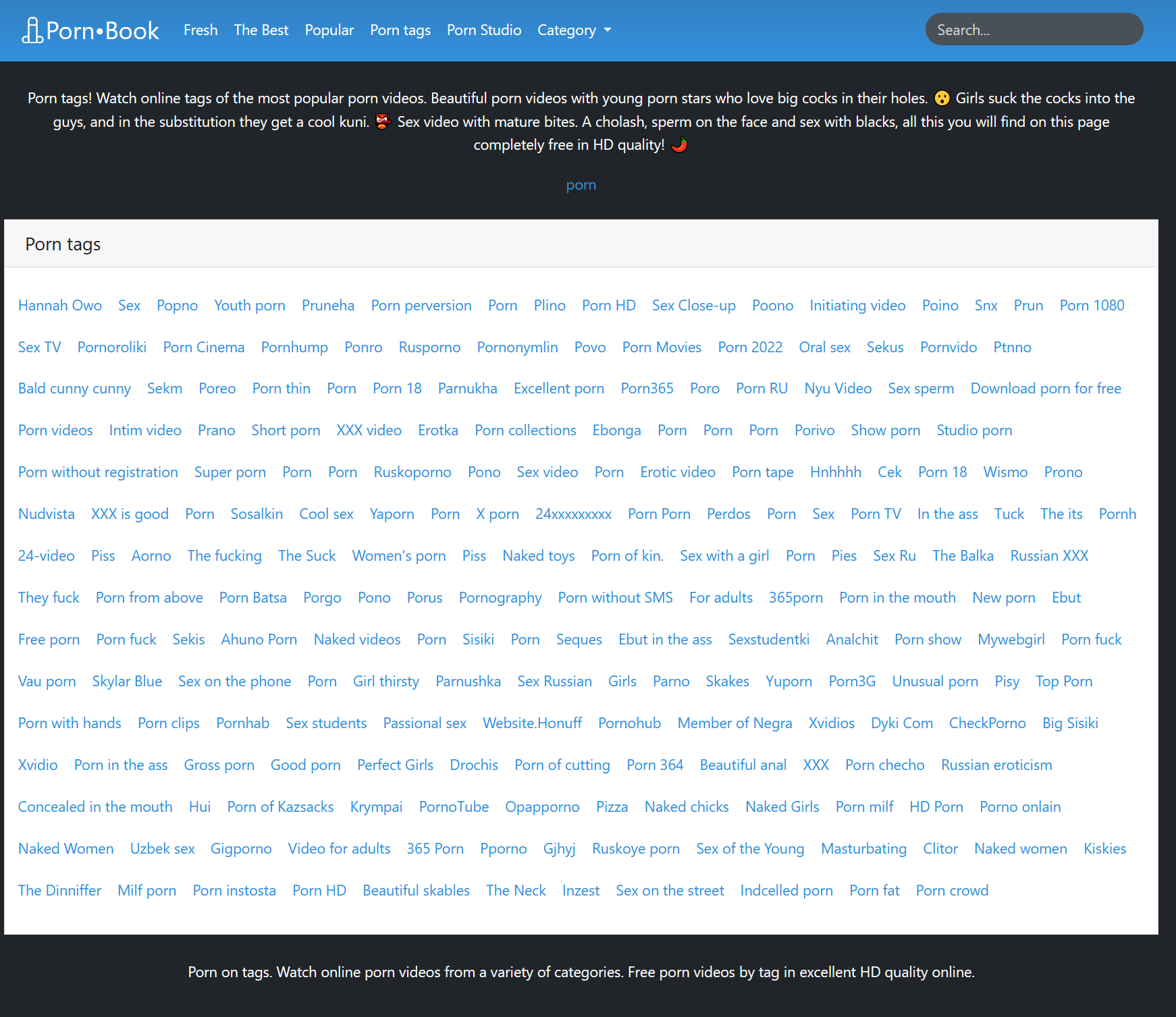Screen dimensions: 1176x1017
Task: Open the Studio porn tag
Action: click(x=974, y=431)
